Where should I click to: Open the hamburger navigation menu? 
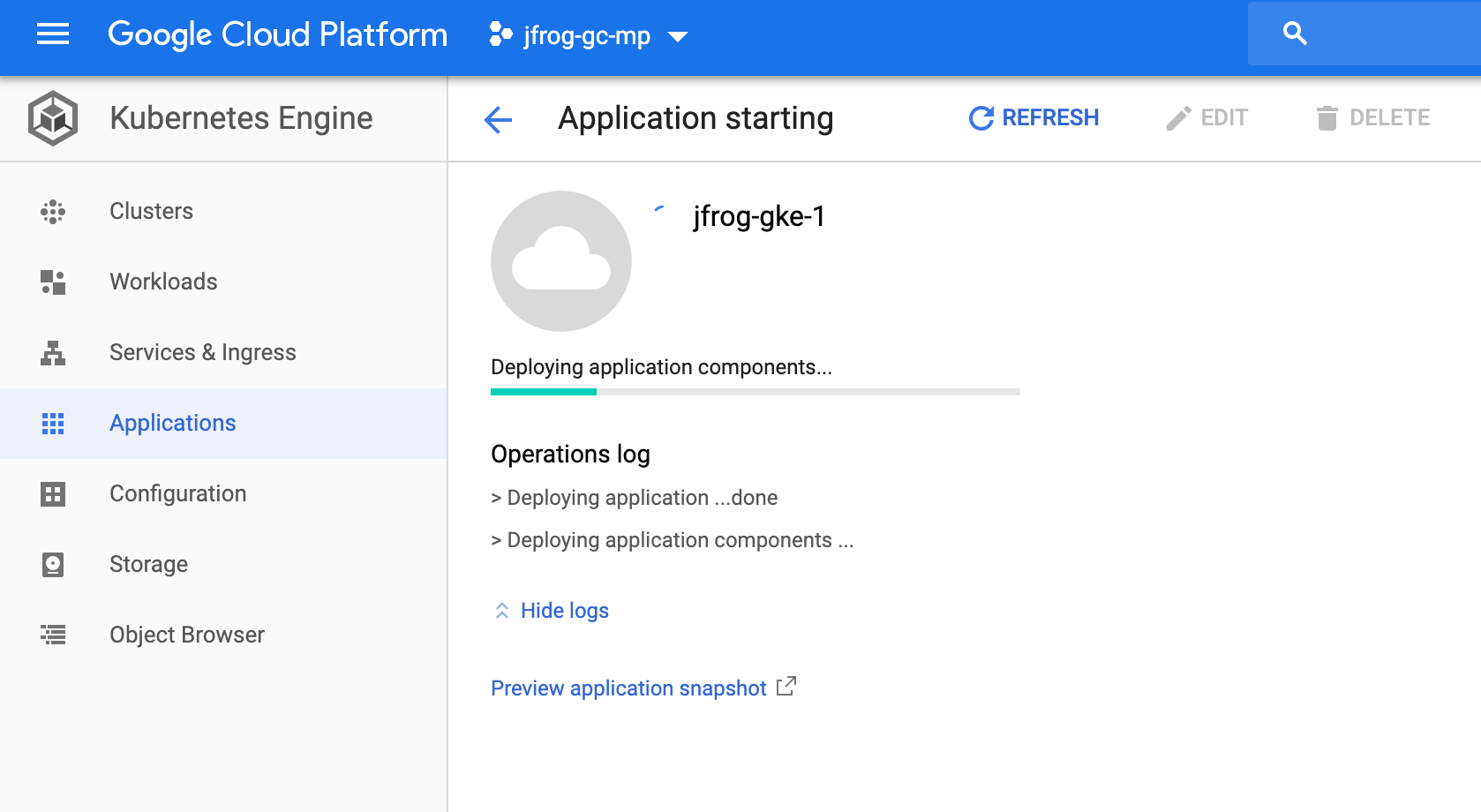pos(53,34)
